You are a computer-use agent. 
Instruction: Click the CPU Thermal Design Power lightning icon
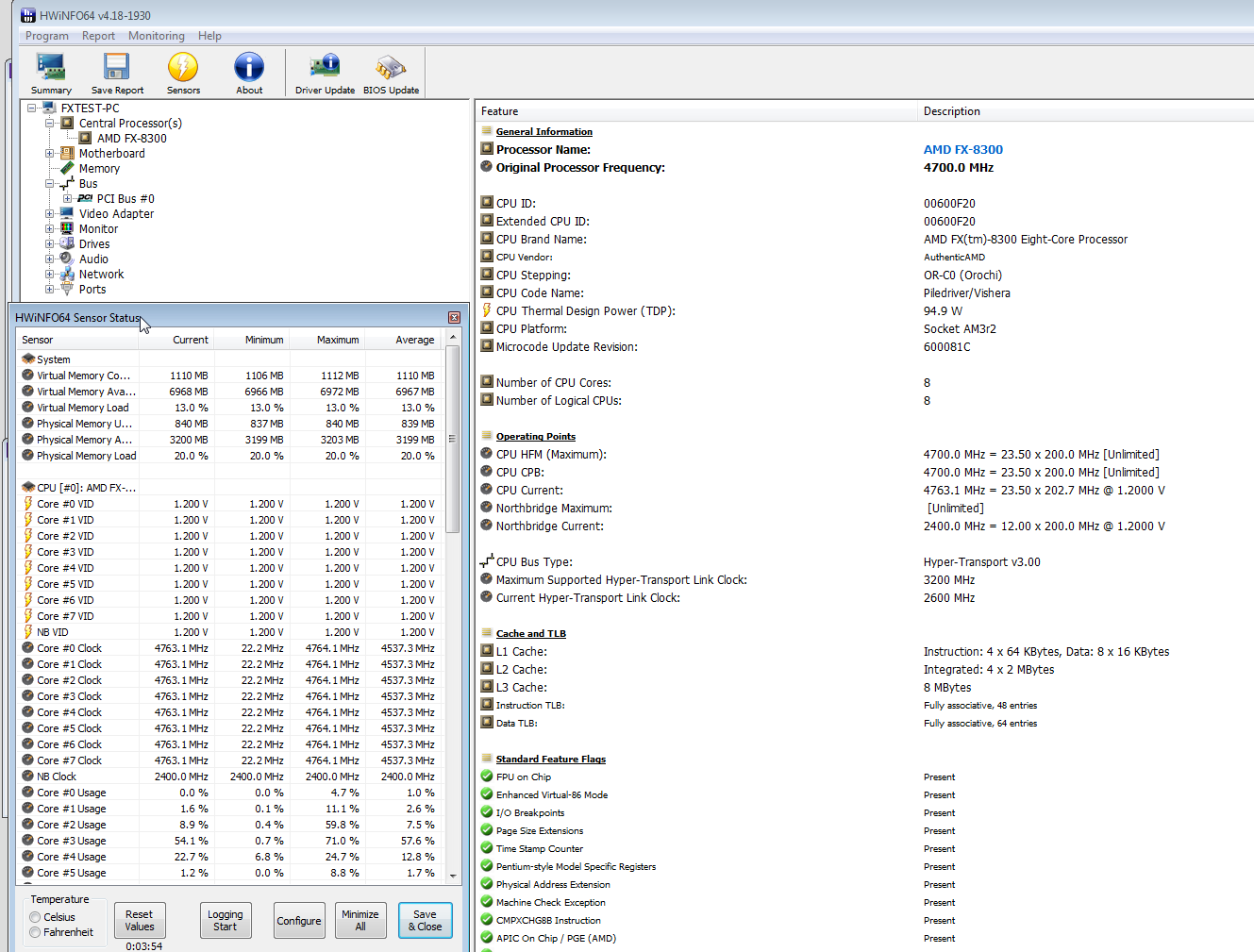pyautogui.click(x=487, y=310)
